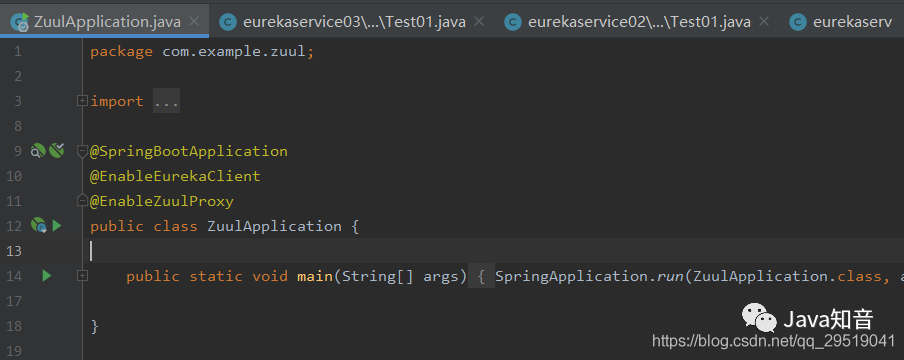Close the eurekaservice03 Test01.java tab
This screenshot has width=904, height=360.
pos(479,22)
